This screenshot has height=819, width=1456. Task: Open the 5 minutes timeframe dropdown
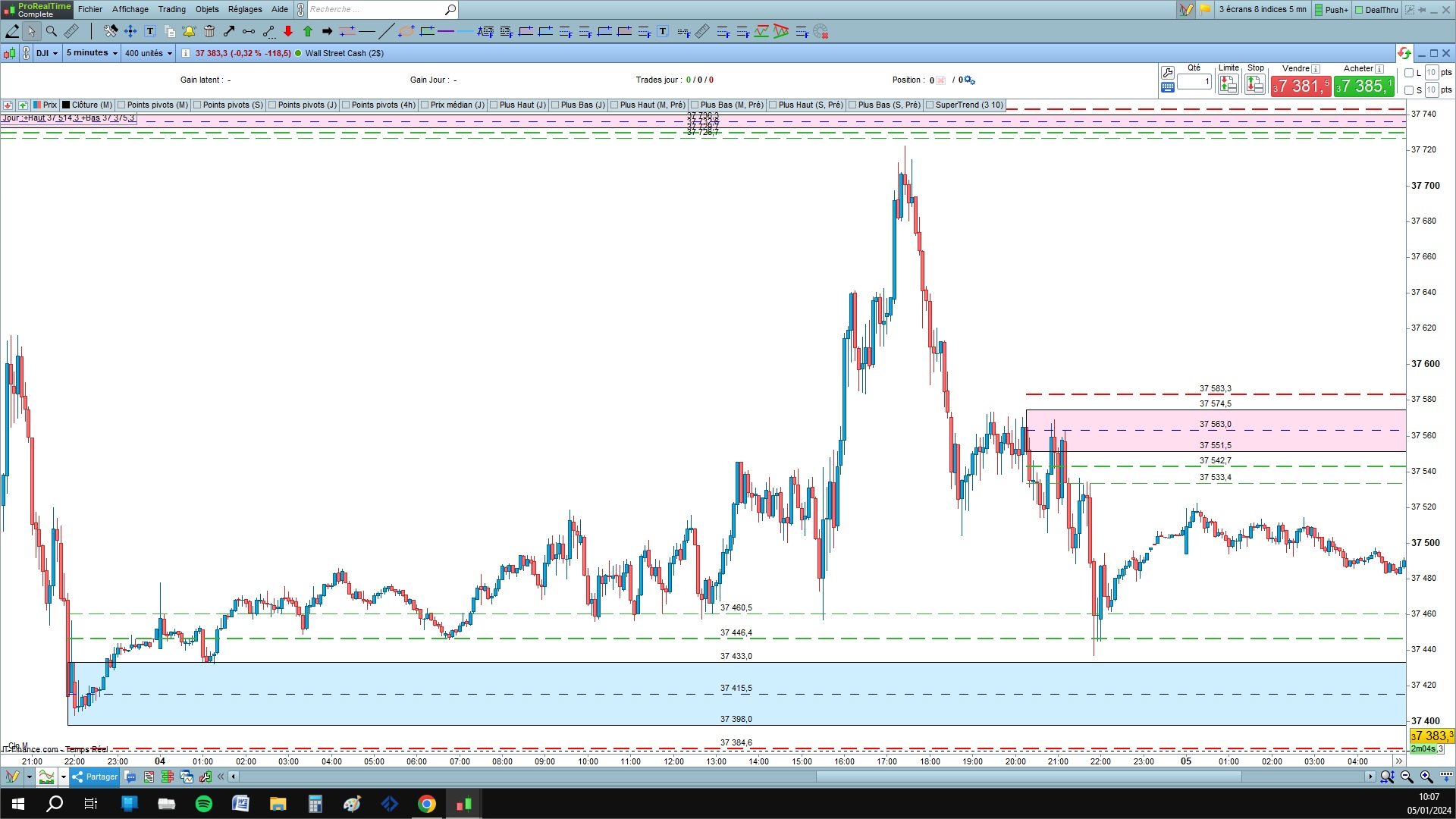(92, 53)
